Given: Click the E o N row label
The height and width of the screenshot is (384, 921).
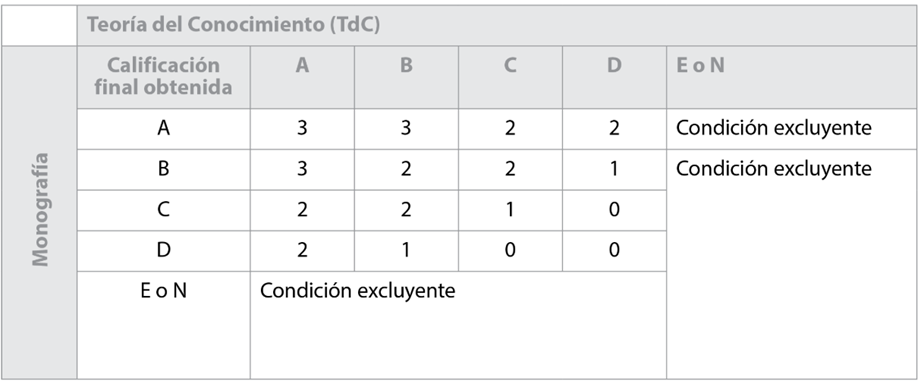Looking at the screenshot, I should [x=163, y=291].
